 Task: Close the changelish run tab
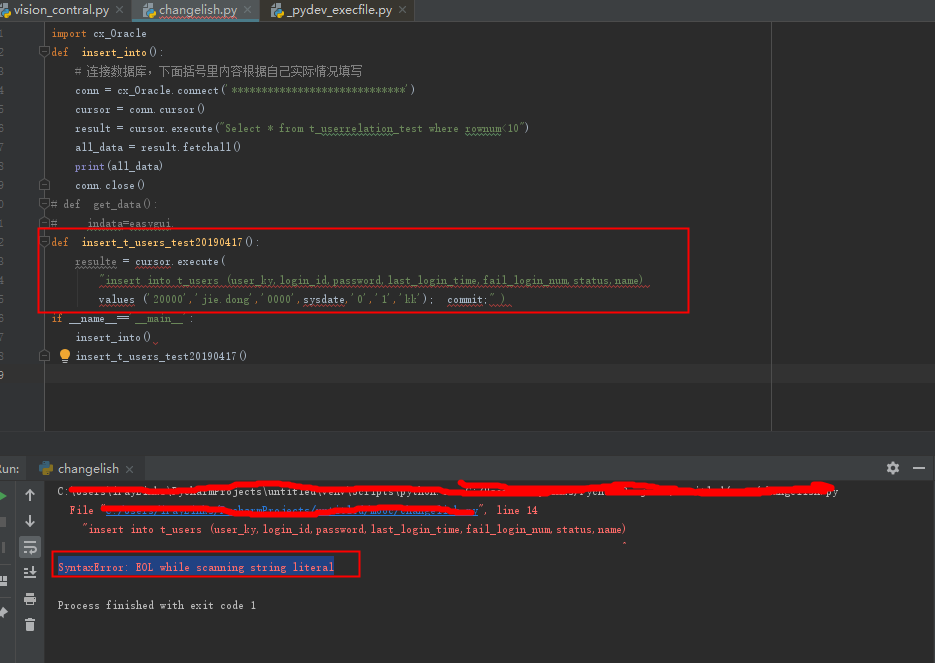click(x=129, y=469)
